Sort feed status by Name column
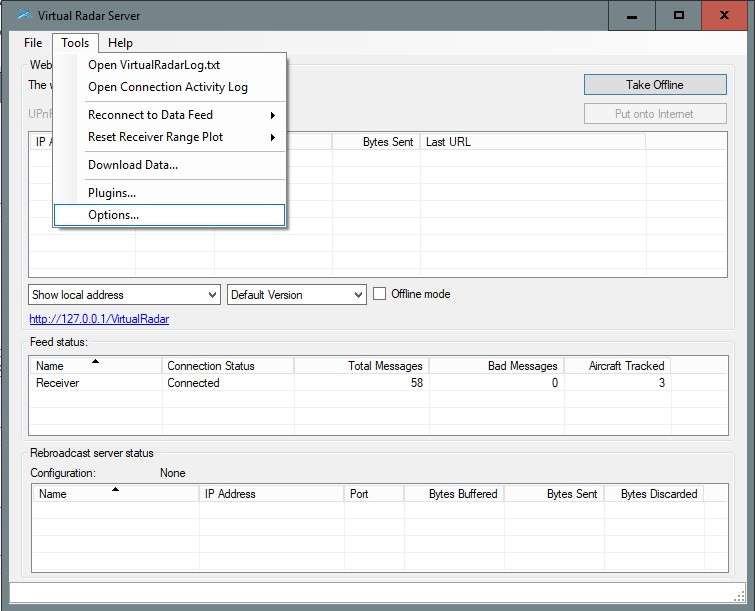This screenshot has height=611, width=755. coord(96,366)
